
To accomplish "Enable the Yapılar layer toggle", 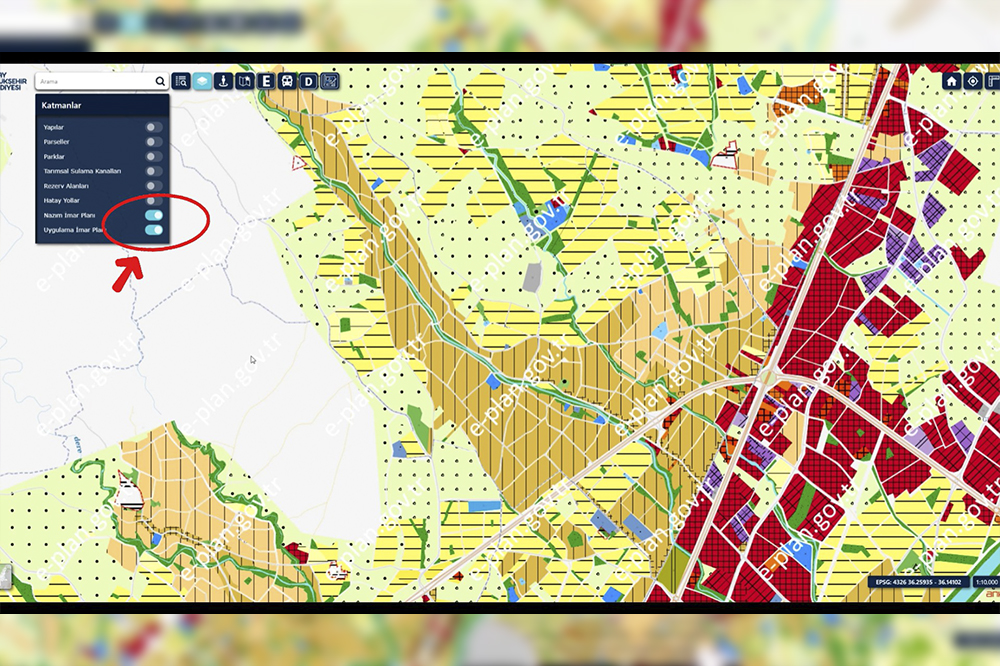I will (x=153, y=128).
